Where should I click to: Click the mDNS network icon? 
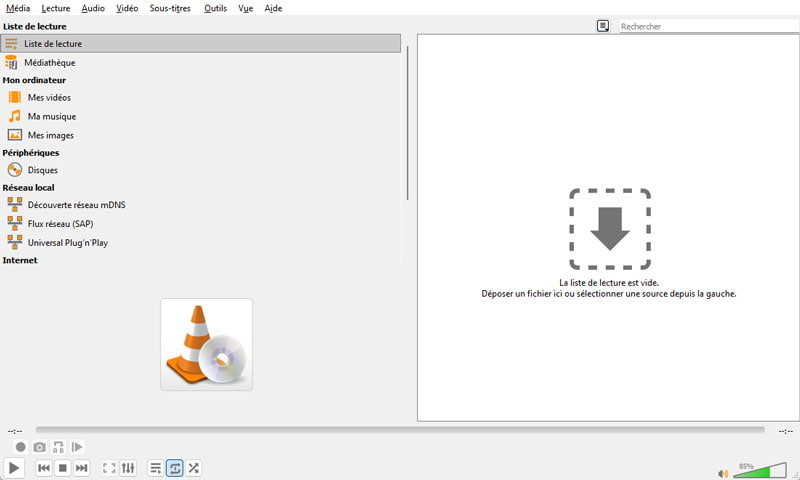(x=15, y=205)
